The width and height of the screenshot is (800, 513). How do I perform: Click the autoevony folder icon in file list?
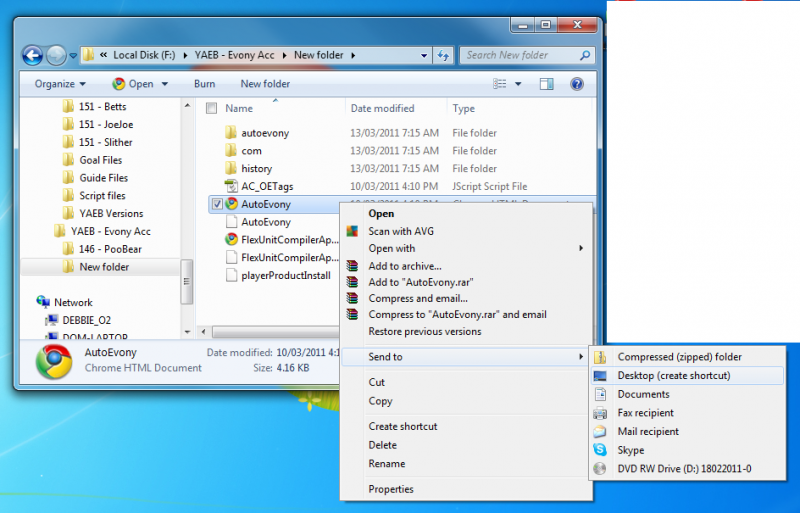coord(230,133)
